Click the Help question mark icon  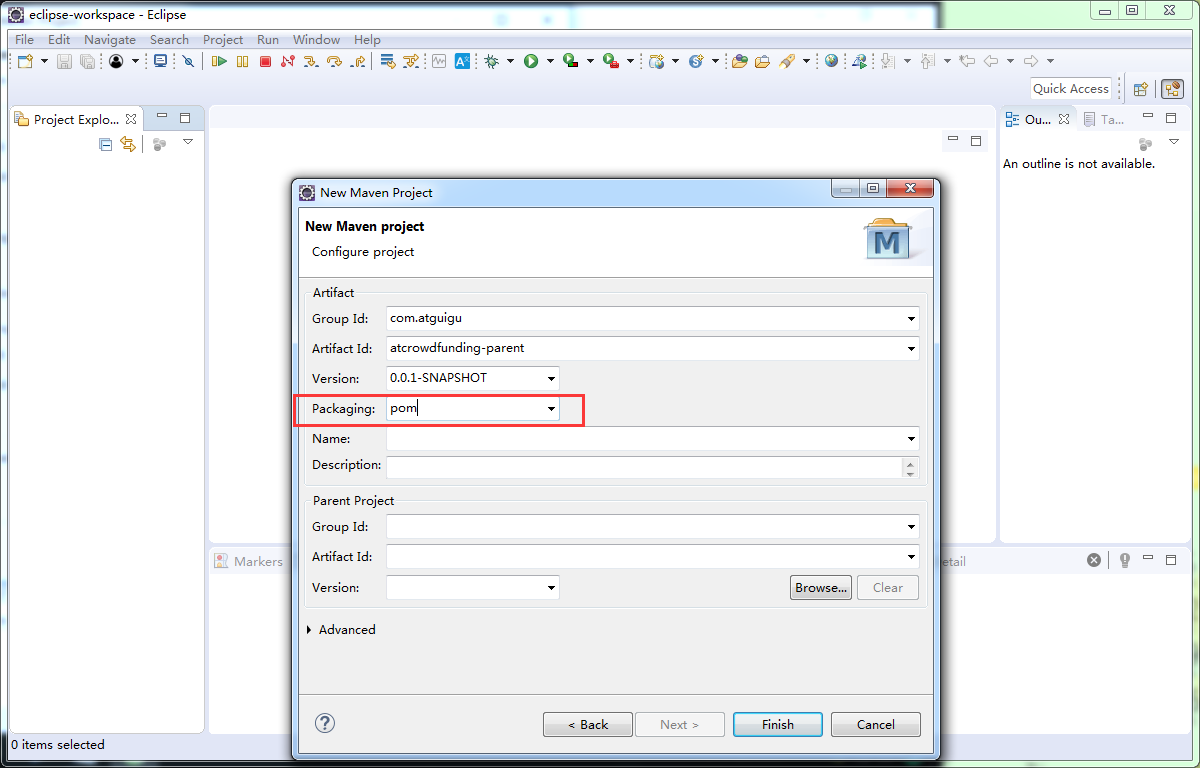[325, 723]
